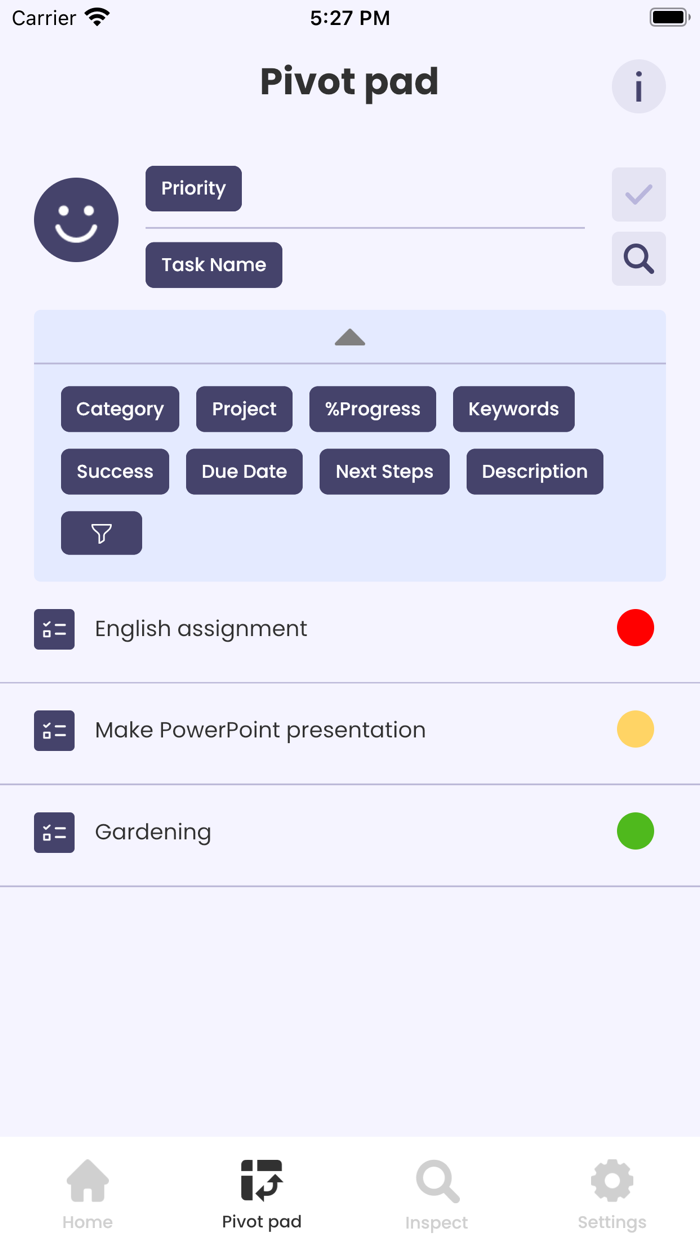Tap the Priority field chip
700x1244 pixels.
pyautogui.click(x=194, y=189)
